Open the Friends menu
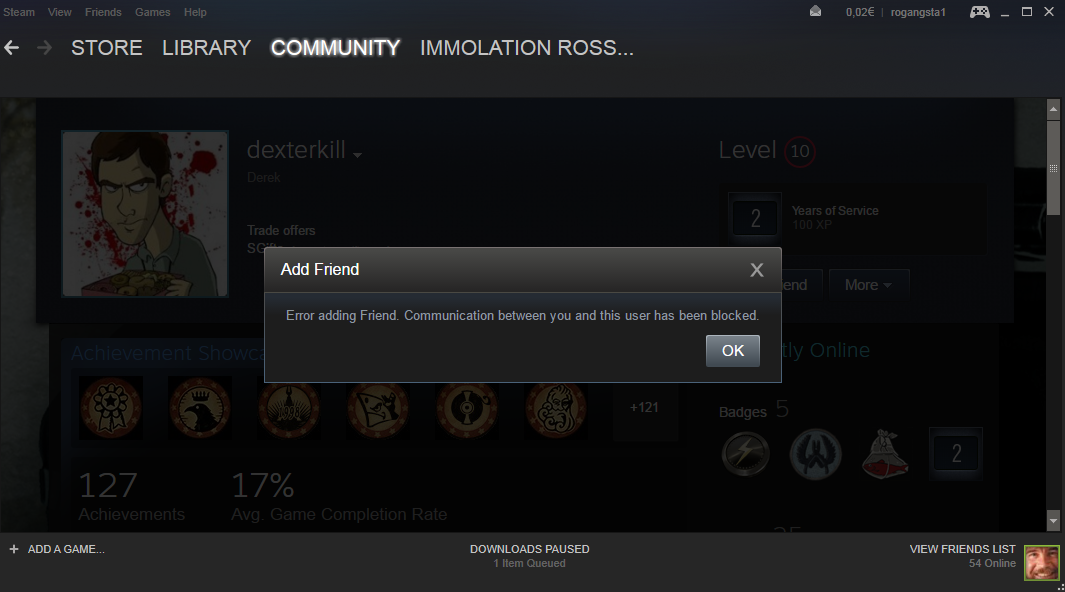The image size is (1065, 592). [x=103, y=12]
